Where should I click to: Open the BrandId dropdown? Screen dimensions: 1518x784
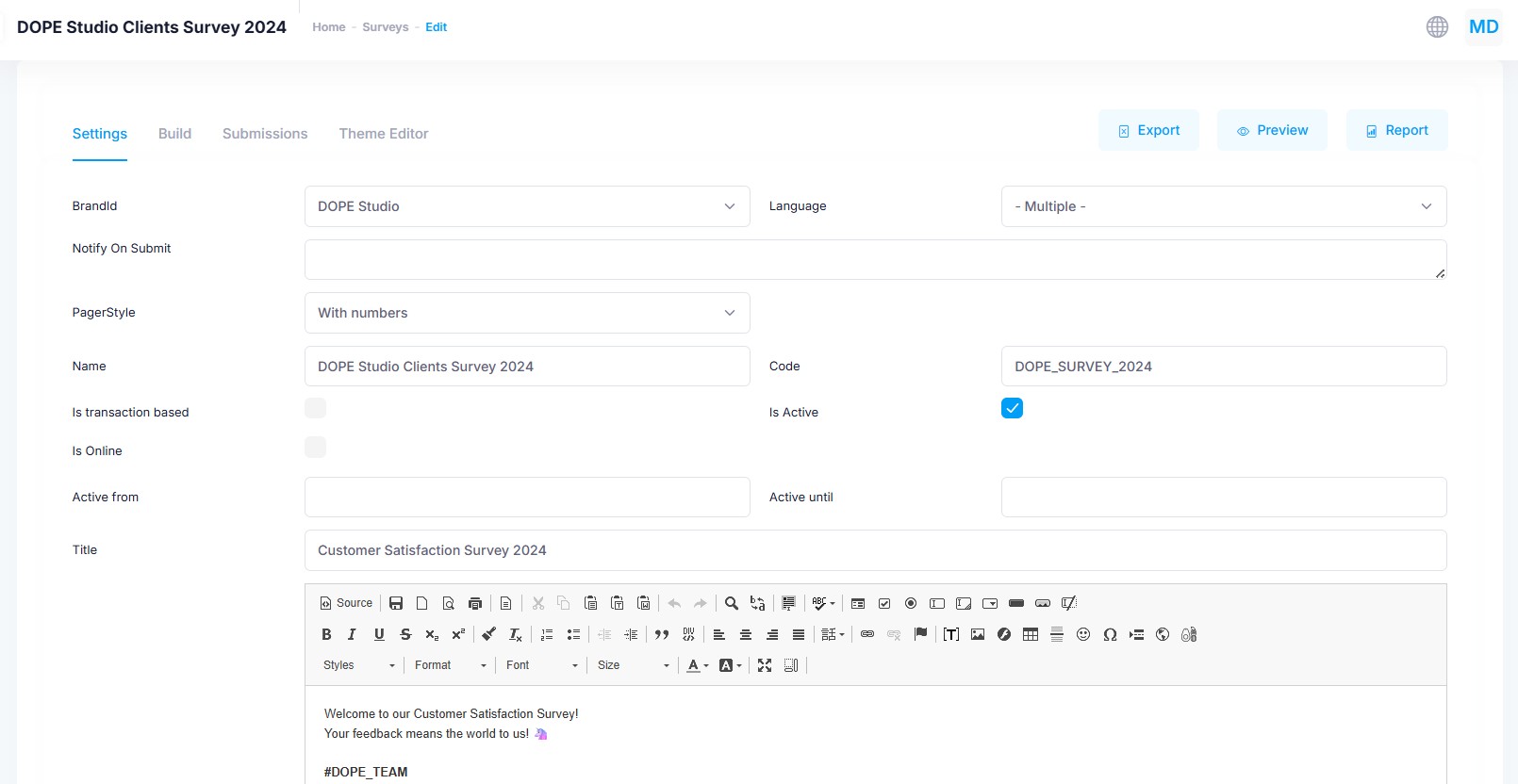point(527,206)
